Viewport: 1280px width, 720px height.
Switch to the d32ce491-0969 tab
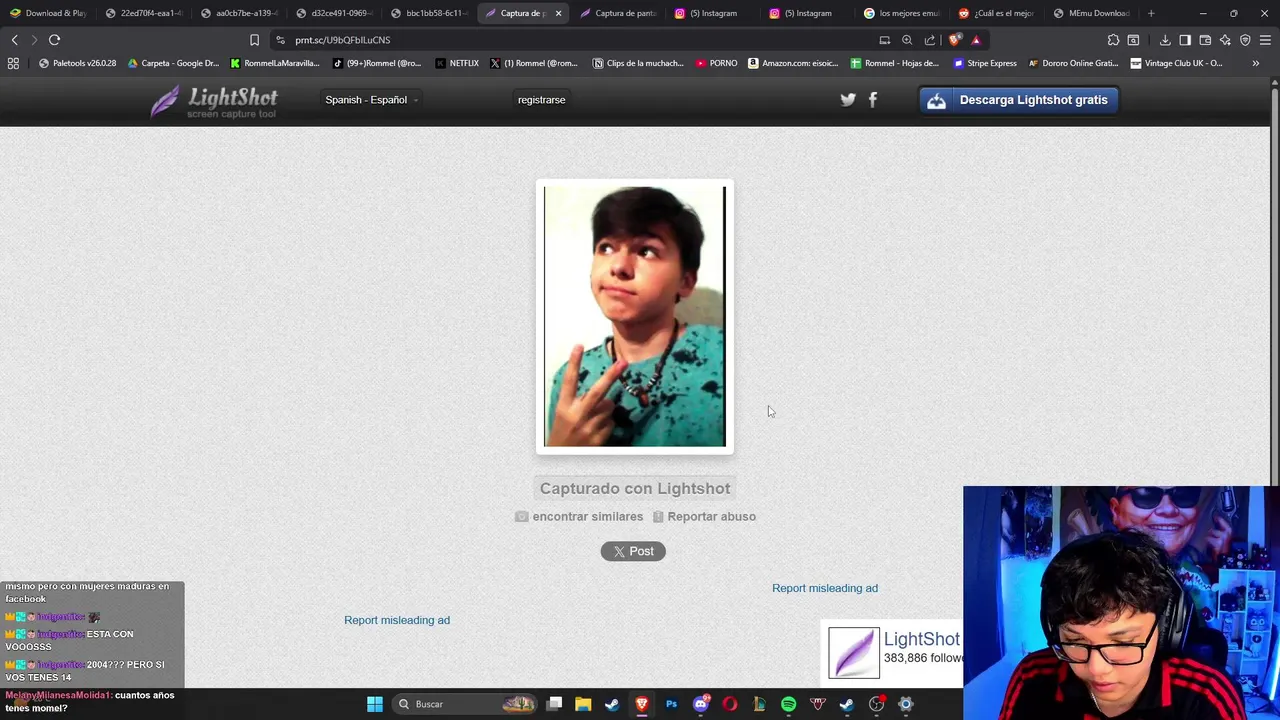click(334, 13)
